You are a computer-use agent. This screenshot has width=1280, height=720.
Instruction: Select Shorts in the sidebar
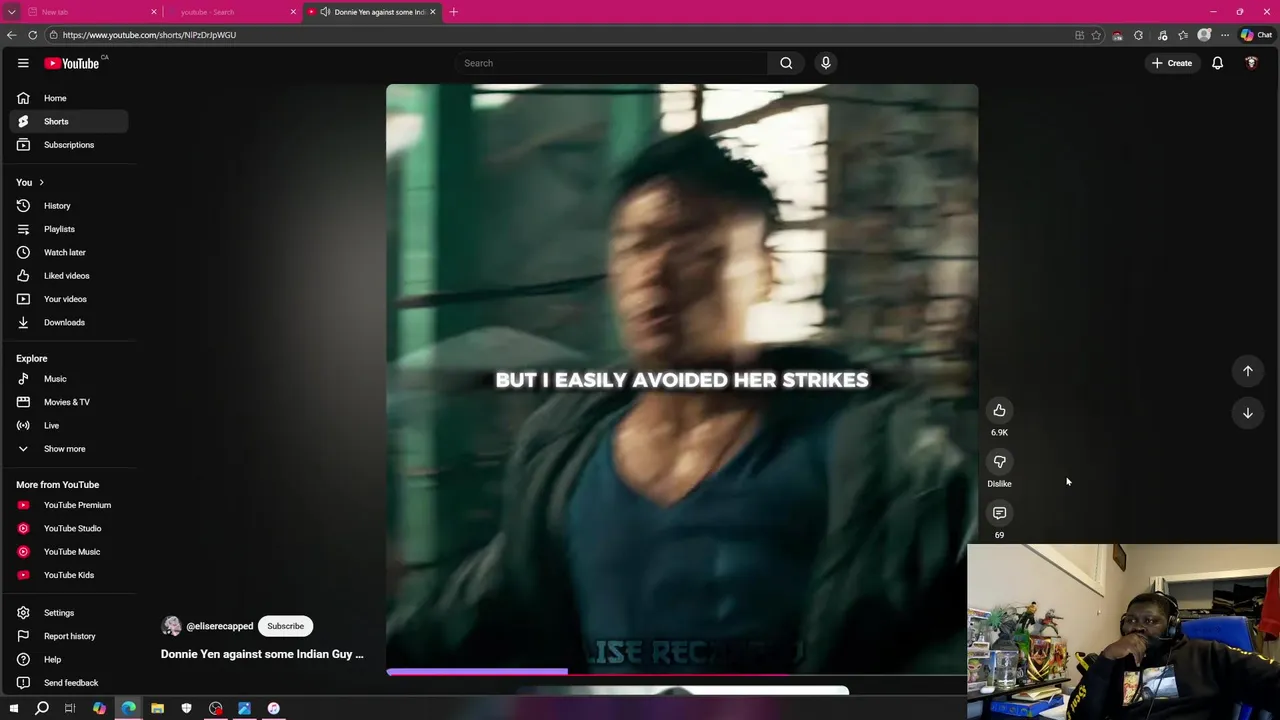click(x=69, y=121)
